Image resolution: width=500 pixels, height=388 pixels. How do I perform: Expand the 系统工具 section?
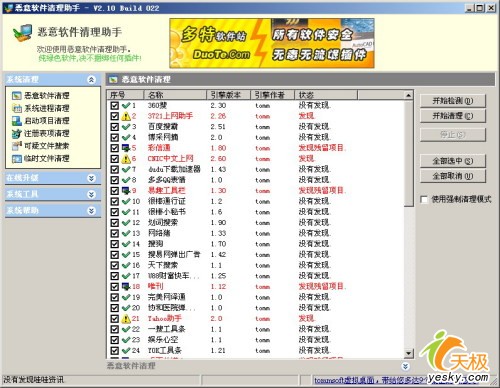(x=91, y=194)
